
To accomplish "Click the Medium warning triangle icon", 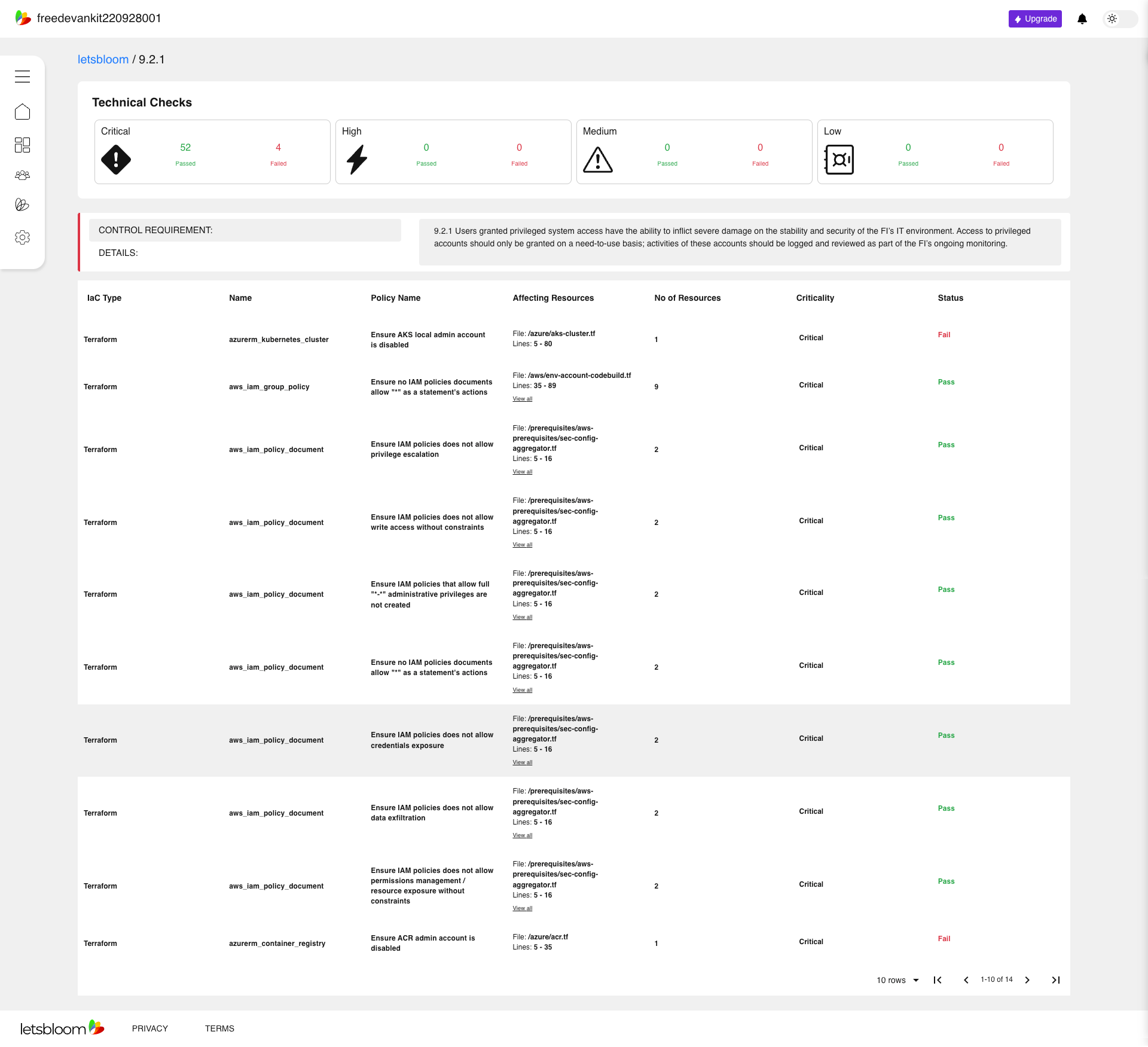I will [x=598, y=160].
